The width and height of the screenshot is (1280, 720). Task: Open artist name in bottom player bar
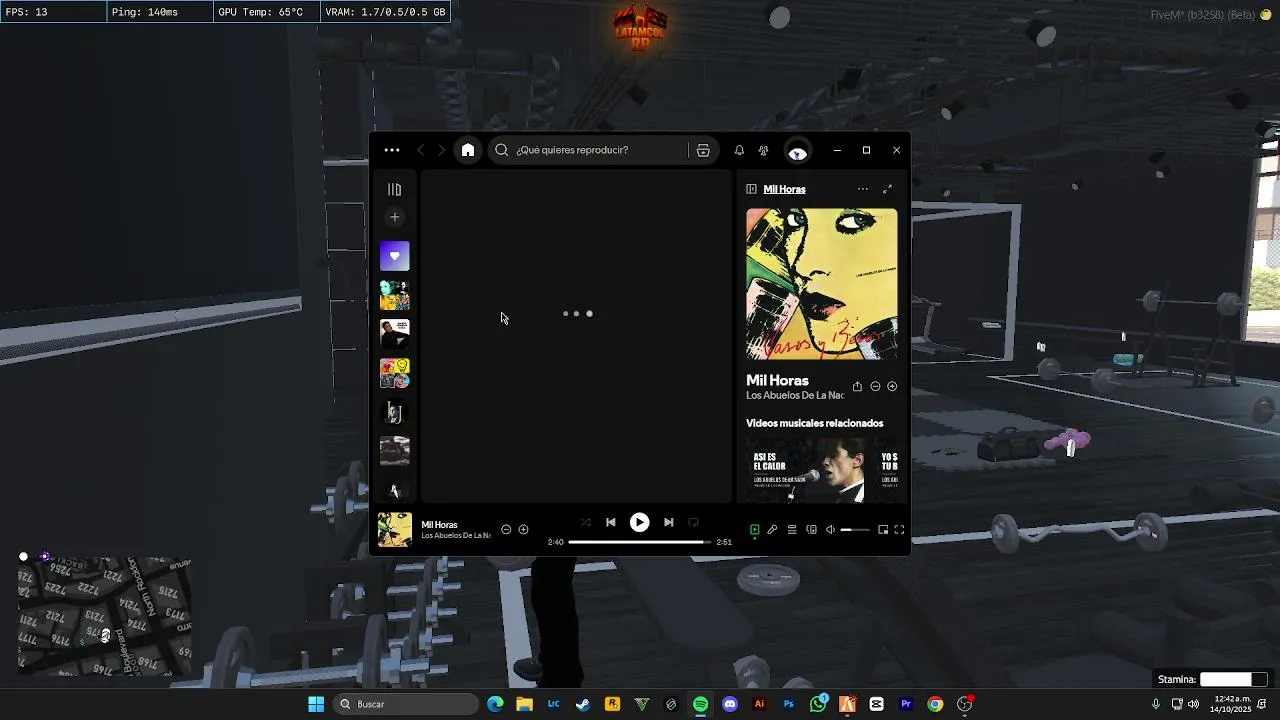[x=456, y=536]
